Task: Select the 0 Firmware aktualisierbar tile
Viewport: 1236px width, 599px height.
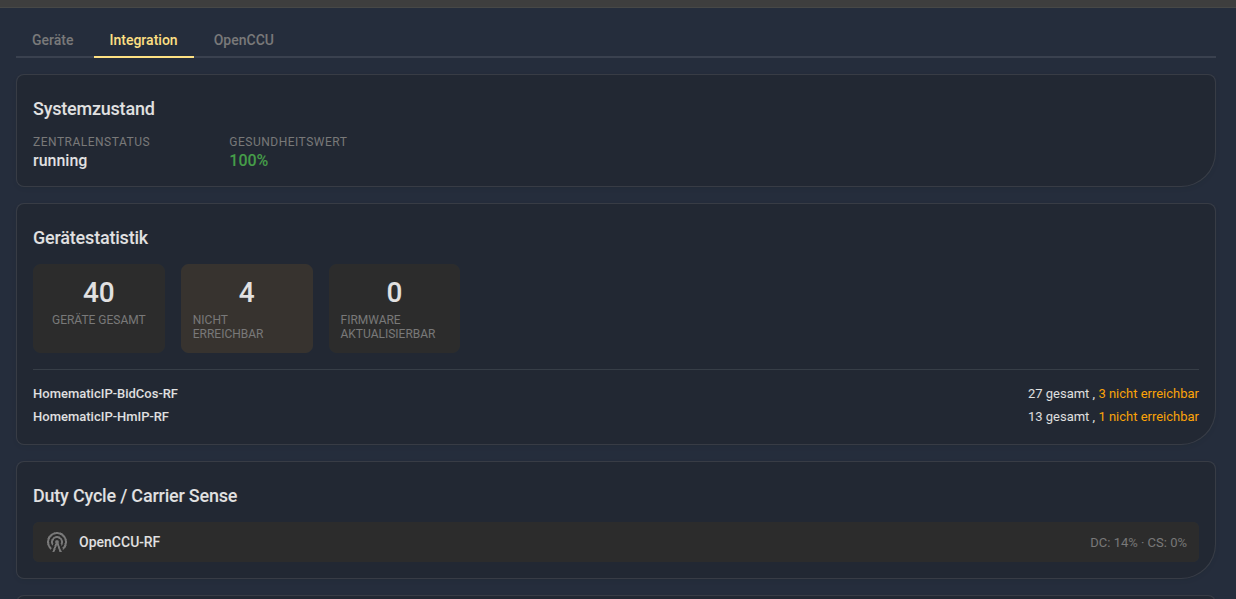Action: (x=394, y=308)
